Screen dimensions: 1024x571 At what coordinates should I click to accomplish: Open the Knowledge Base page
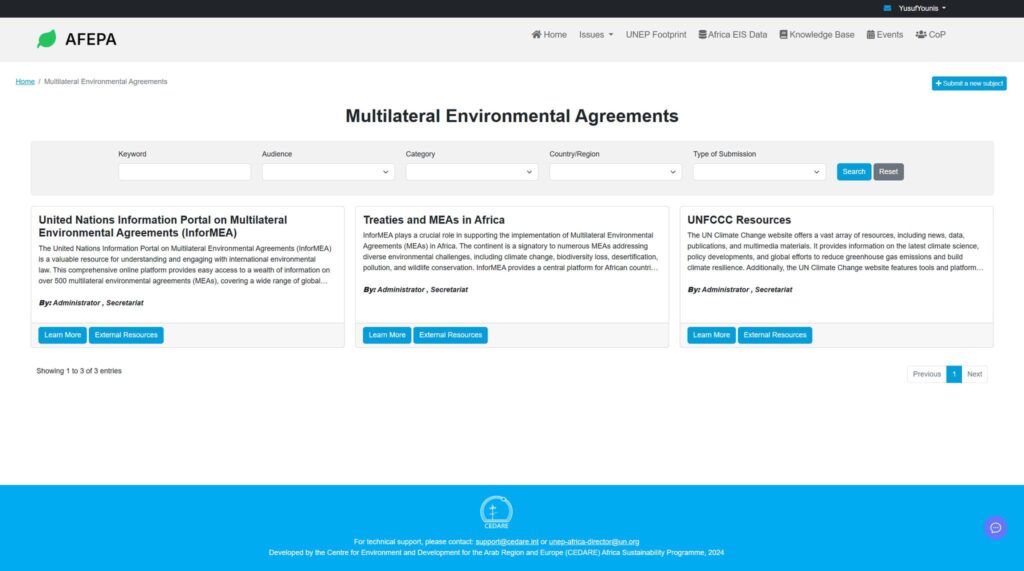tap(817, 35)
